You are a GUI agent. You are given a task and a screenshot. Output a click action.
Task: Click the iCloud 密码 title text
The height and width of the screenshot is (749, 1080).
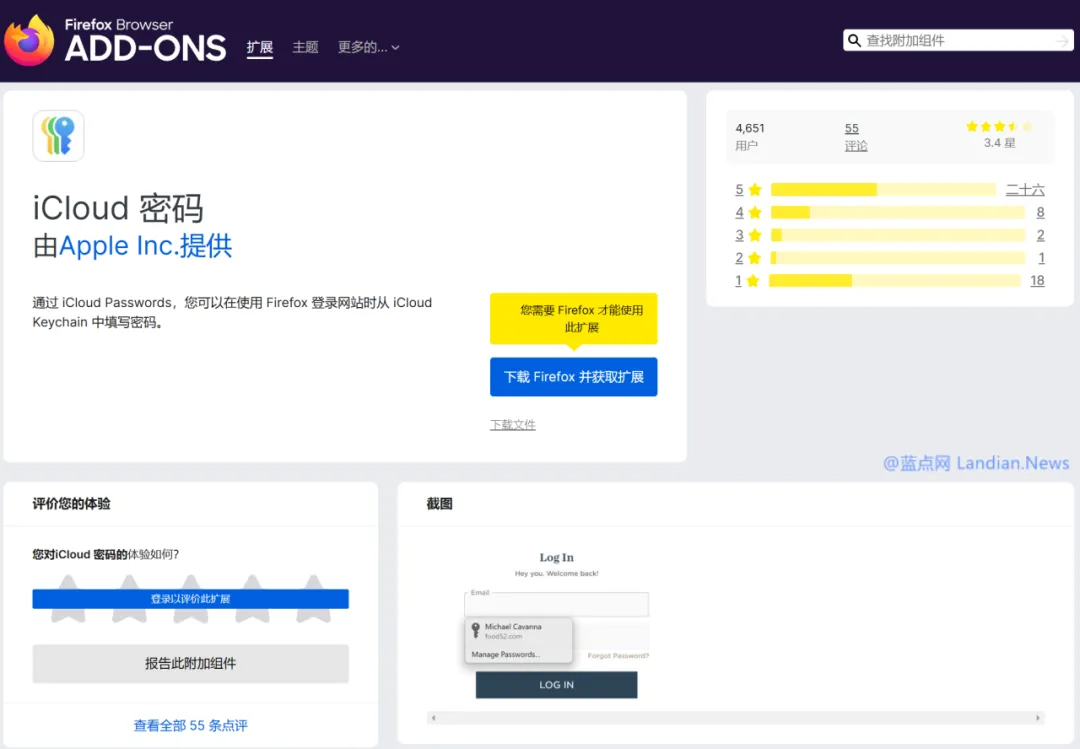(118, 208)
